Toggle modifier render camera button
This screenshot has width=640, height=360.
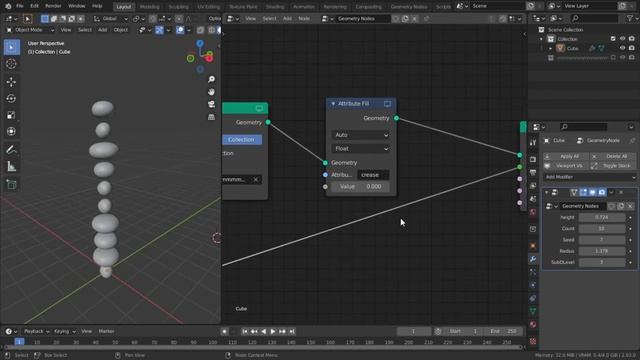[602, 192]
